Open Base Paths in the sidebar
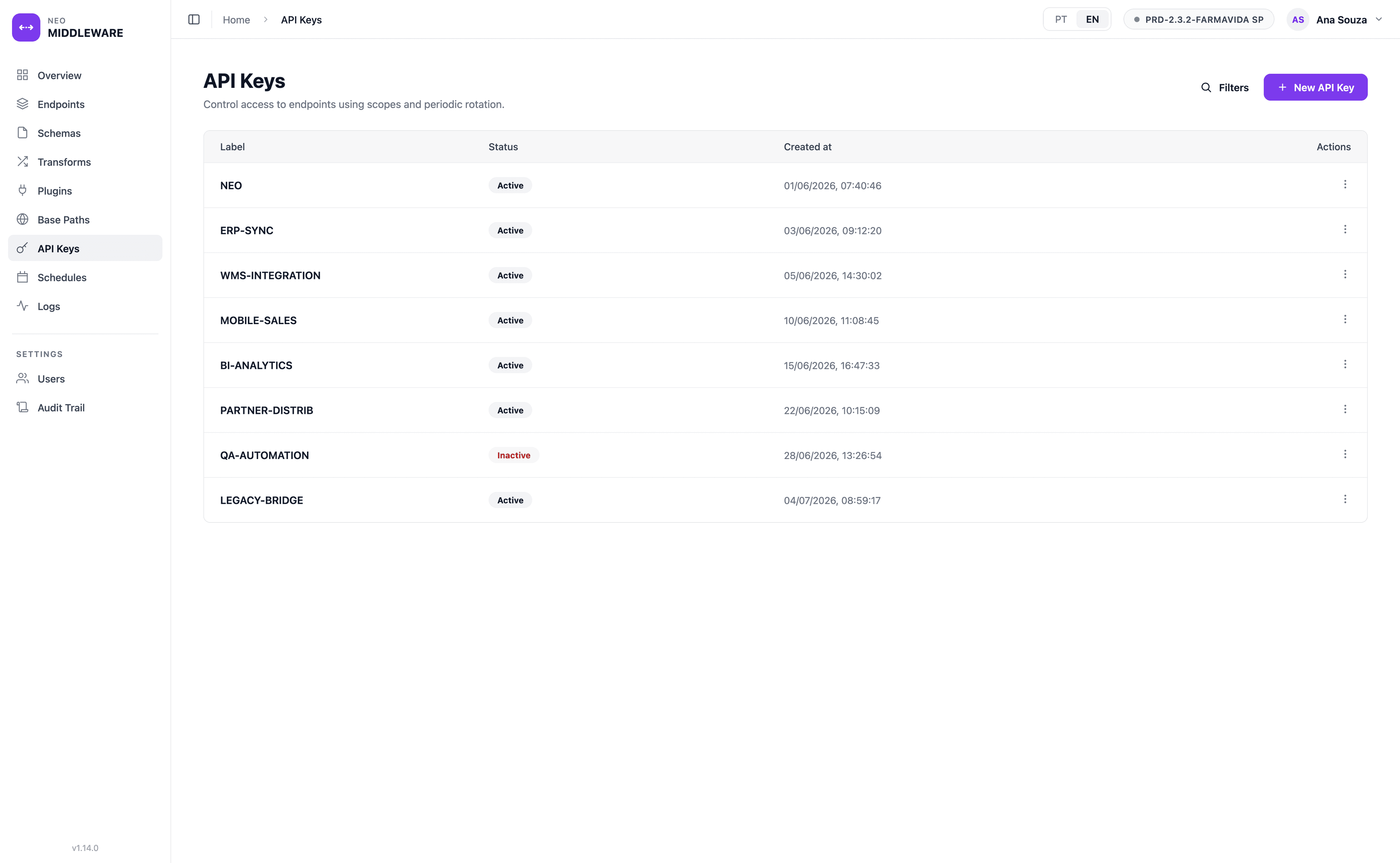 tap(85, 220)
